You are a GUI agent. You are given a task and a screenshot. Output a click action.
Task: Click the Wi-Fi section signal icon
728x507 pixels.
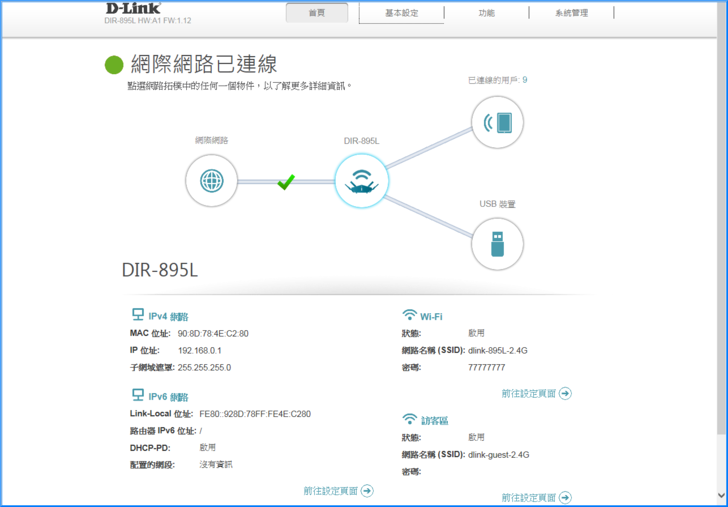(x=409, y=315)
